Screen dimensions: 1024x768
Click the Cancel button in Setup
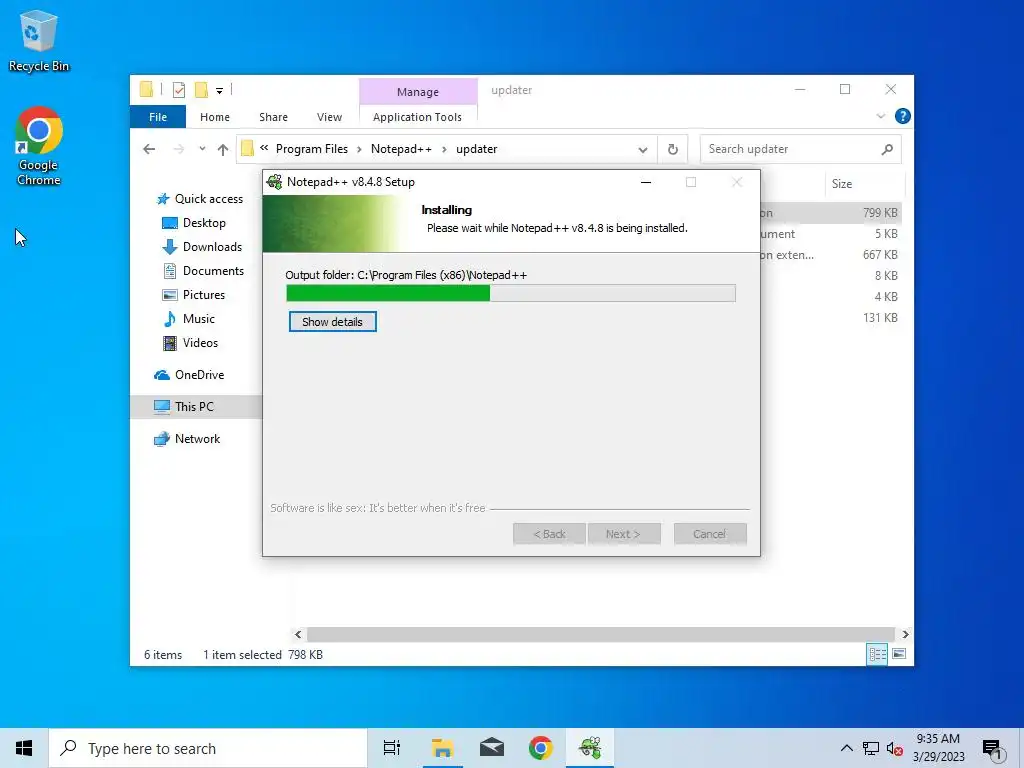point(710,534)
